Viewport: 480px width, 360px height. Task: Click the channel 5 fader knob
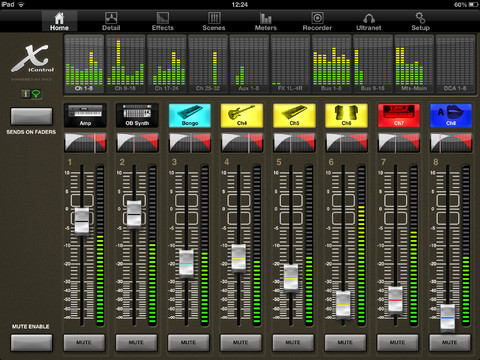[x=291, y=278]
